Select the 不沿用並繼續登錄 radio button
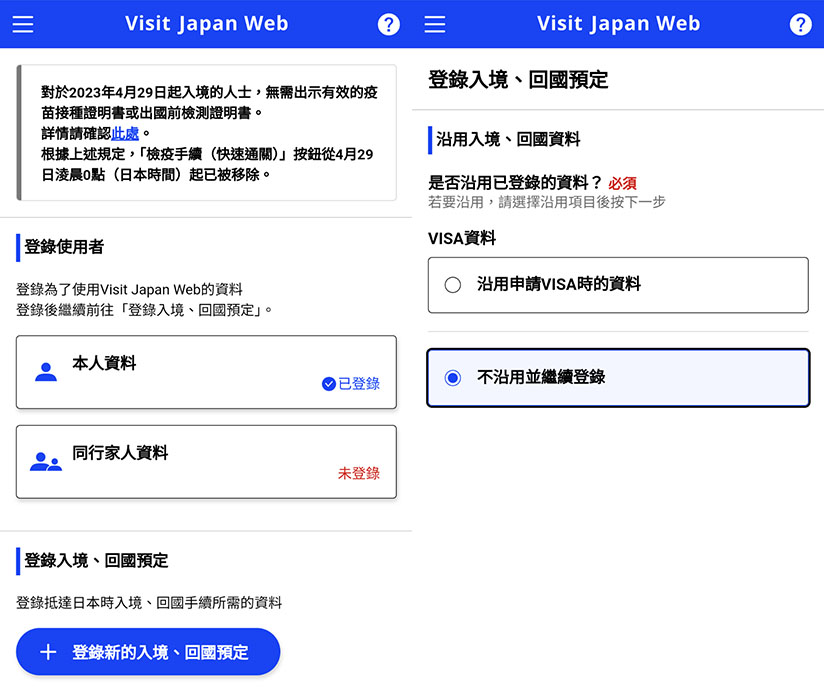 [452, 378]
